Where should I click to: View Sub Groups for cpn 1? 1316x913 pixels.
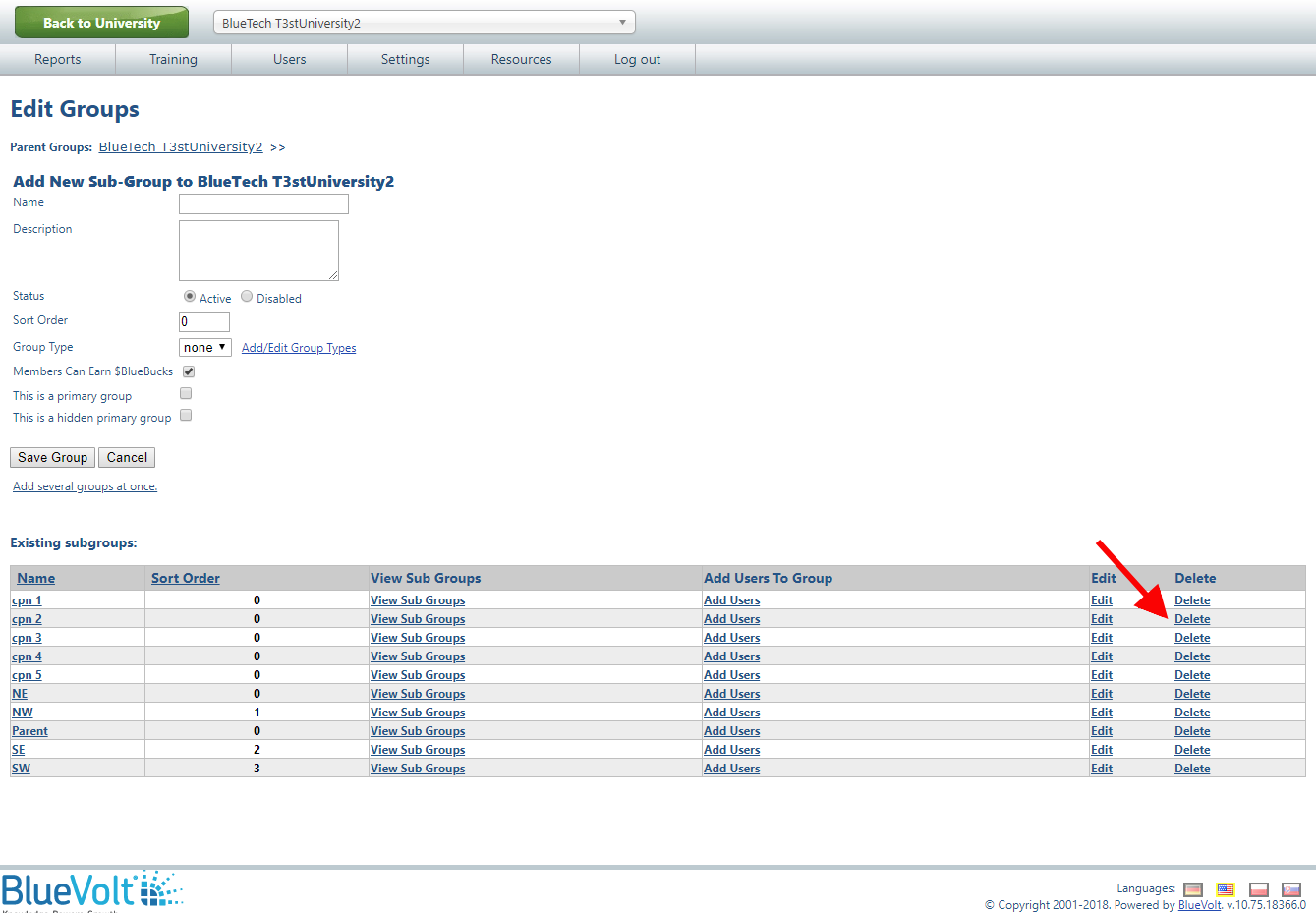[x=418, y=600]
